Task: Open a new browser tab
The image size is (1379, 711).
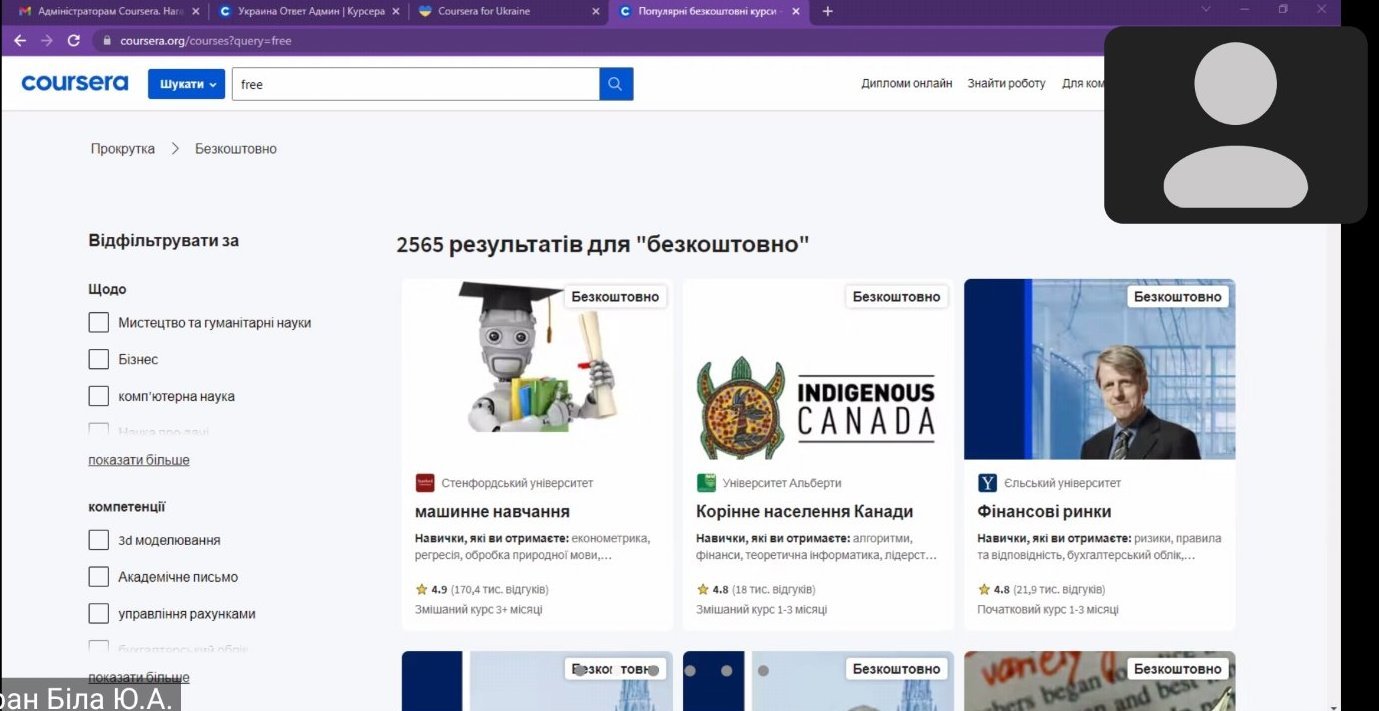Action: pyautogui.click(x=828, y=12)
